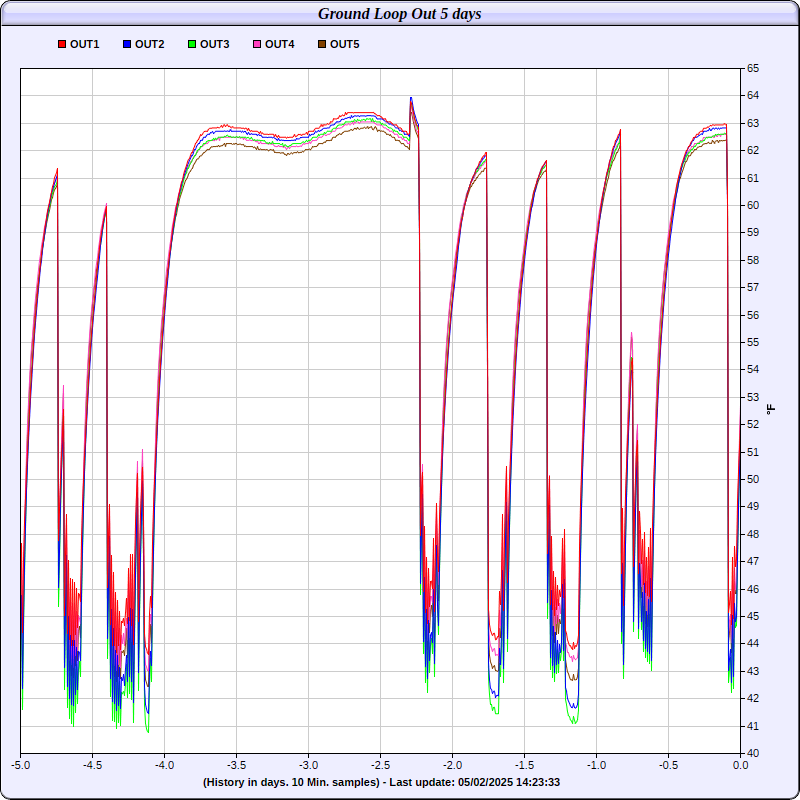Click the 53 value on the y-axis
The height and width of the screenshot is (800, 800).
[x=753, y=397]
